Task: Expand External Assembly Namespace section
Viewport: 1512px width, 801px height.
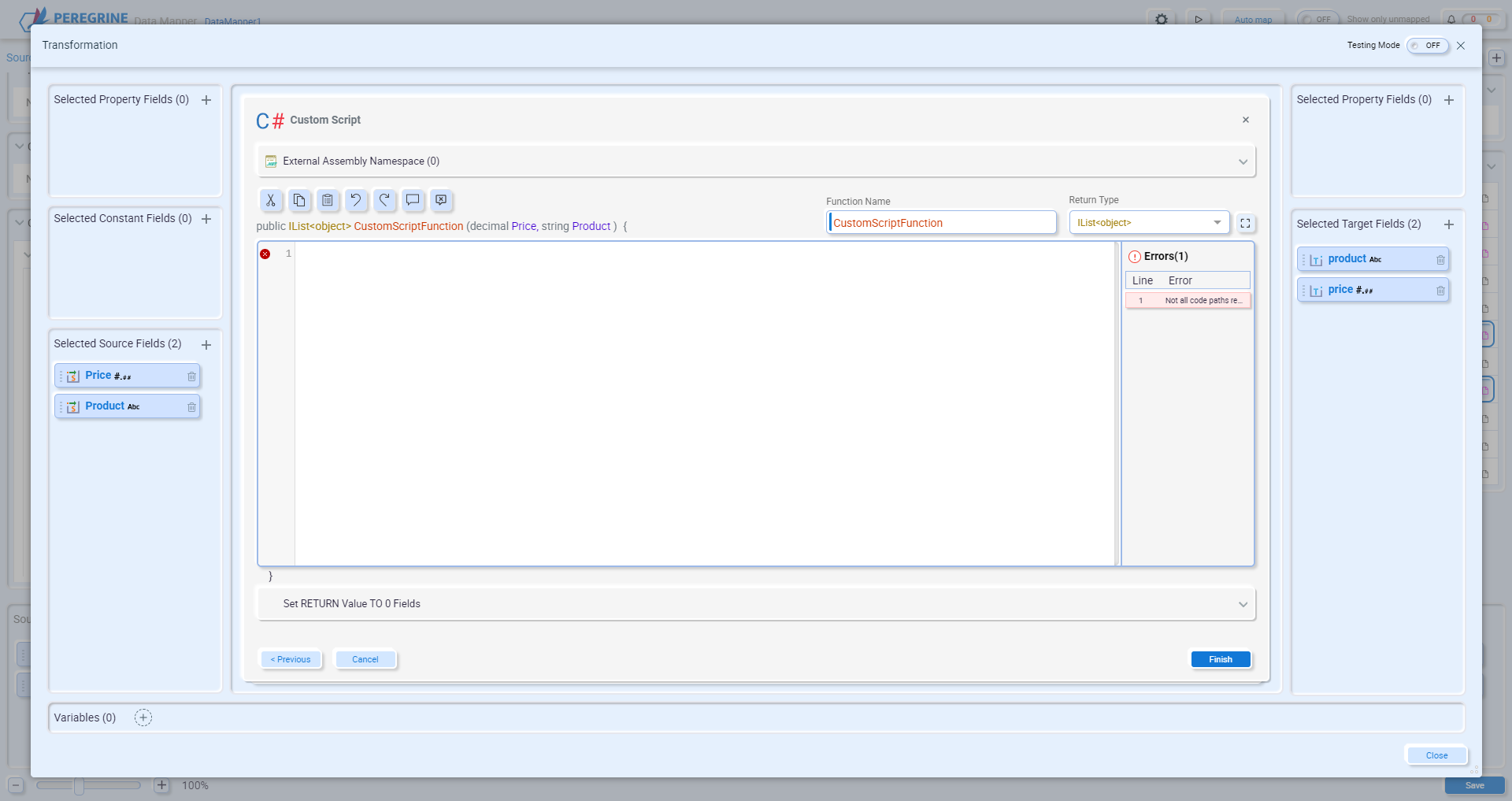Action: (756, 161)
